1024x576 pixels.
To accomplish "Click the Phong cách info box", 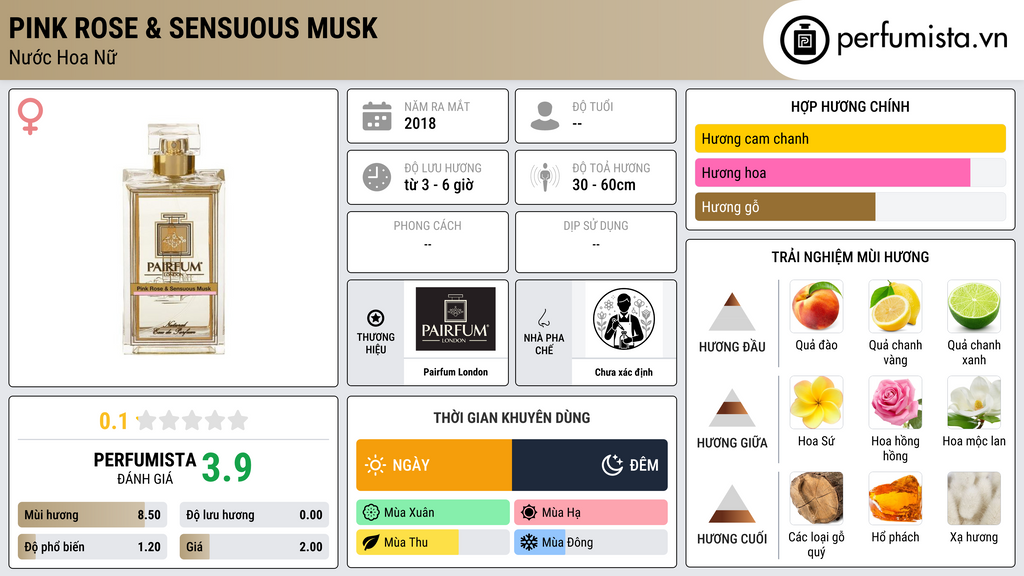I will (428, 242).
